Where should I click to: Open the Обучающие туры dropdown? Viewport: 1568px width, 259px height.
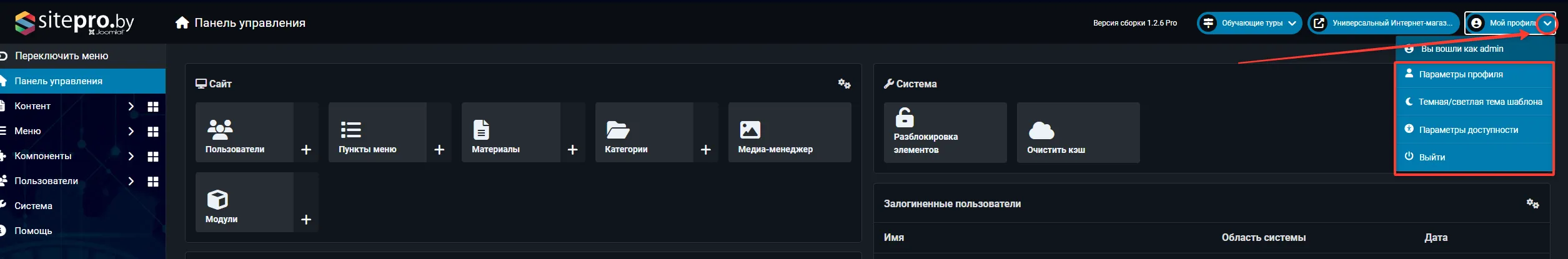pos(1249,23)
